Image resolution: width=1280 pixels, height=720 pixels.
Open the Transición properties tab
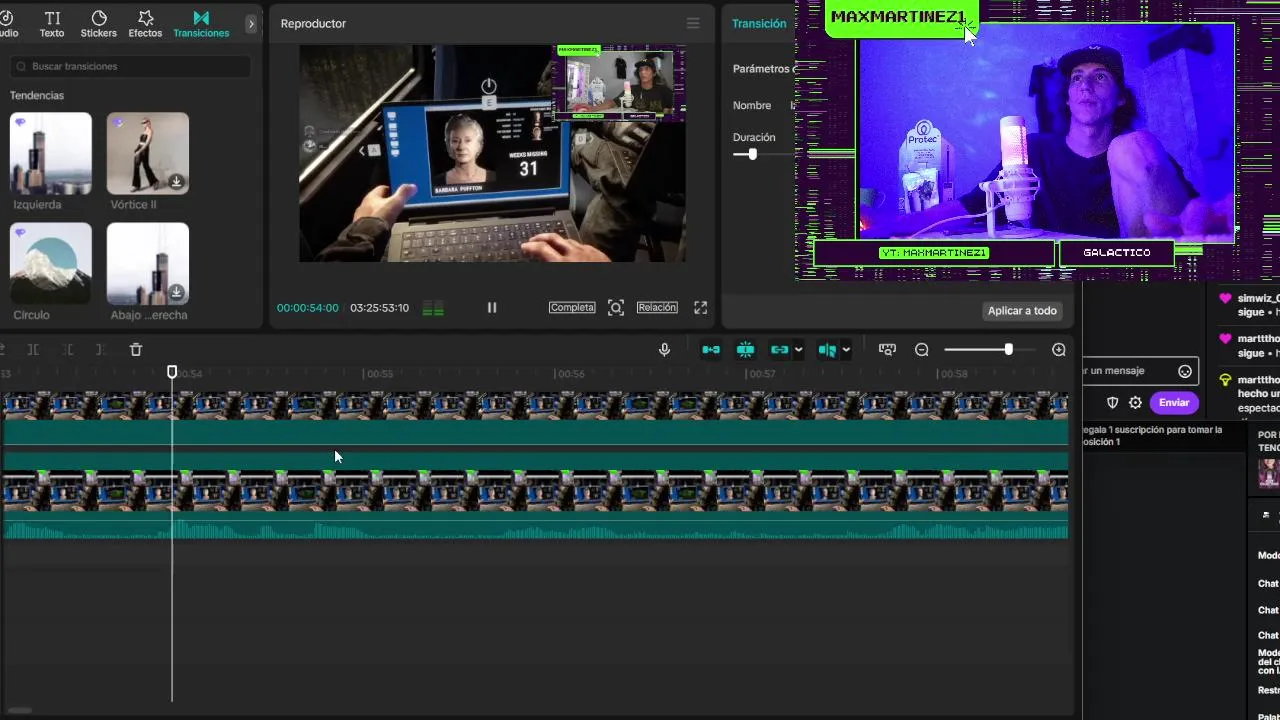click(x=759, y=24)
